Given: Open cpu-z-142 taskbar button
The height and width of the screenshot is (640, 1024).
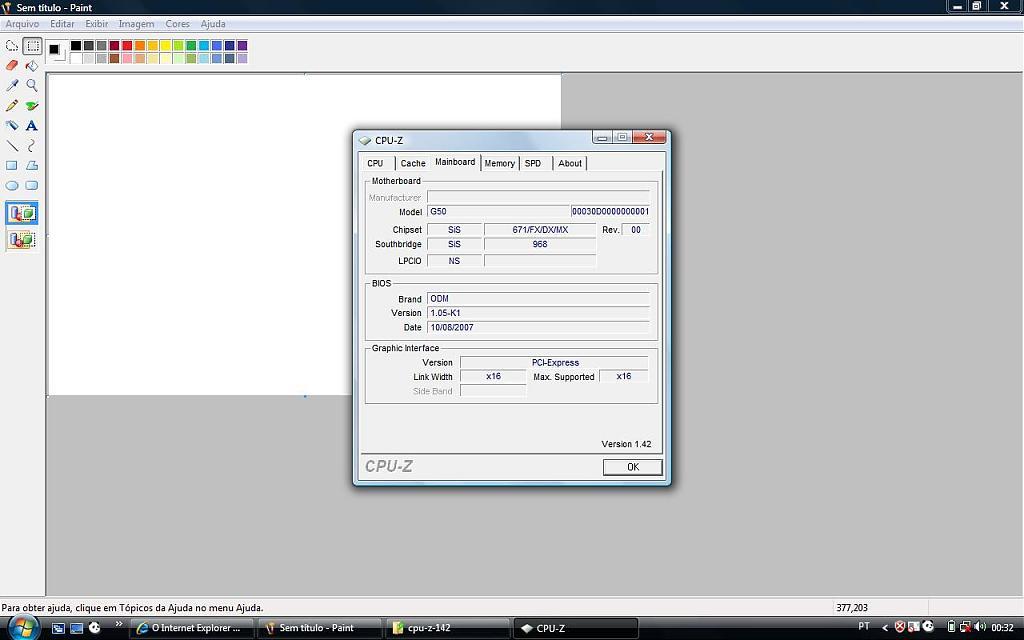Looking at the screenshot, I should [447, 628].
